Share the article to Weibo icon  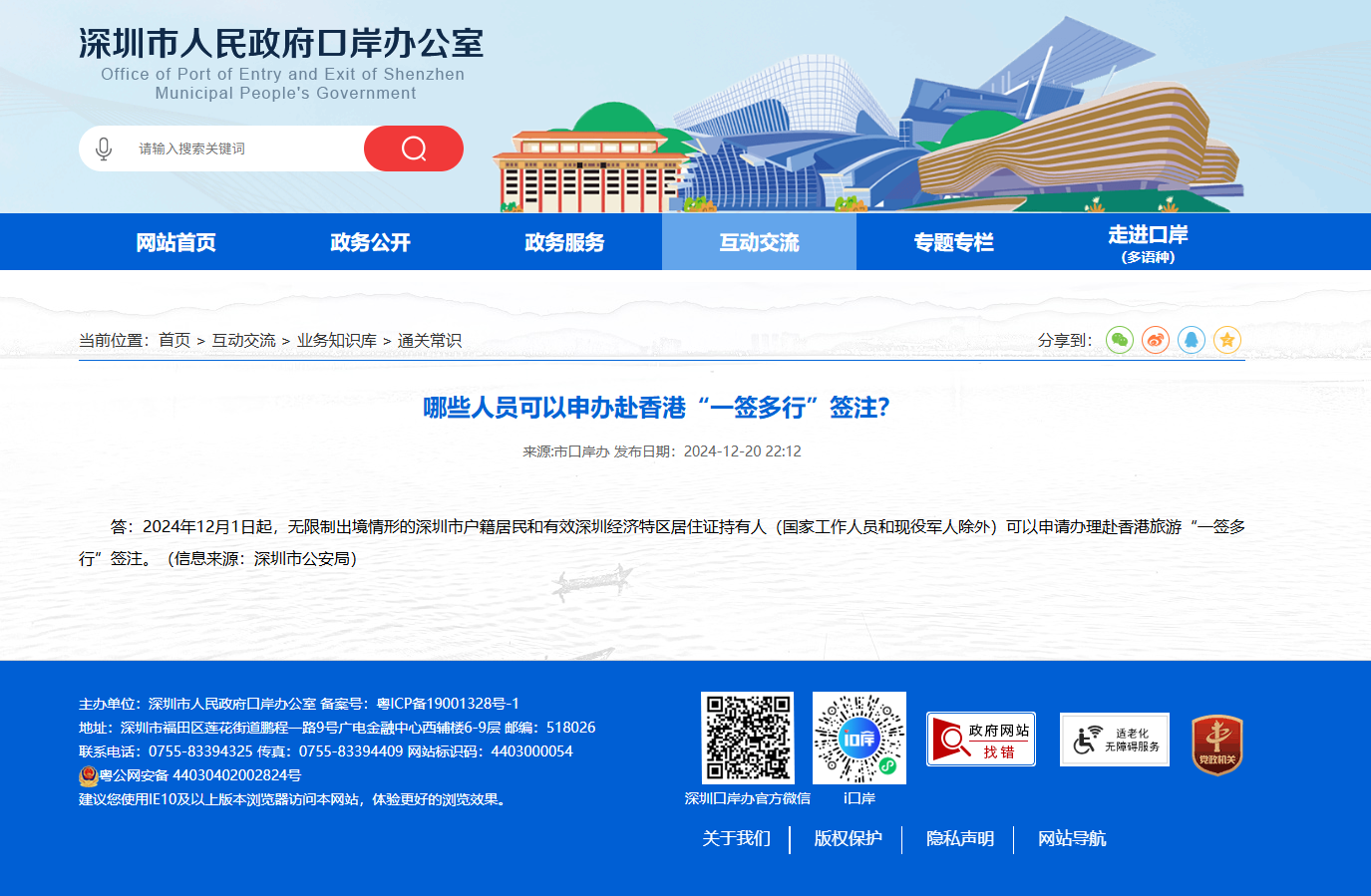1156,340
